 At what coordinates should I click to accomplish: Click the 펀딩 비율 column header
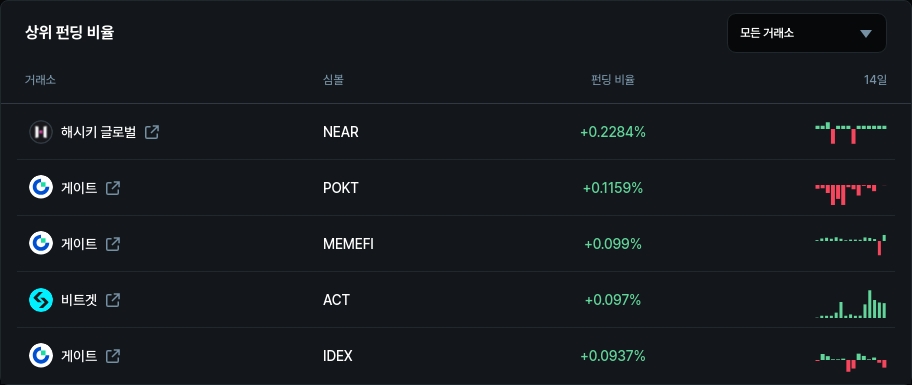coord(612,80)
